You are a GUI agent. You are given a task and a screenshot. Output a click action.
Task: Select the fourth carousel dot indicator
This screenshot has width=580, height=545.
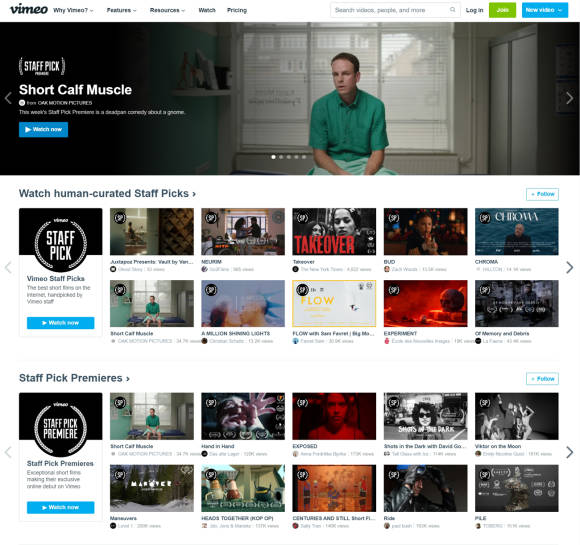point(296,157)
